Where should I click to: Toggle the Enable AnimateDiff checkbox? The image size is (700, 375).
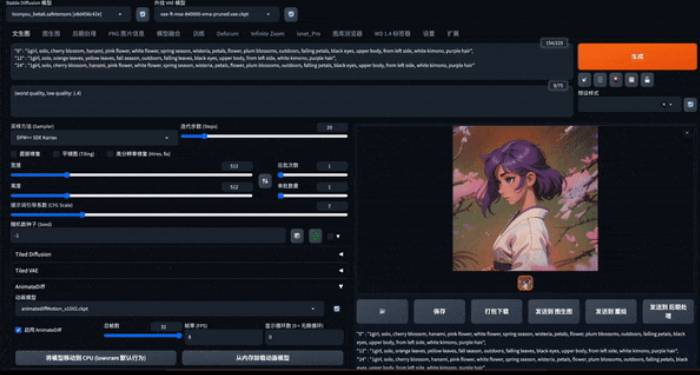pos(18,330)
